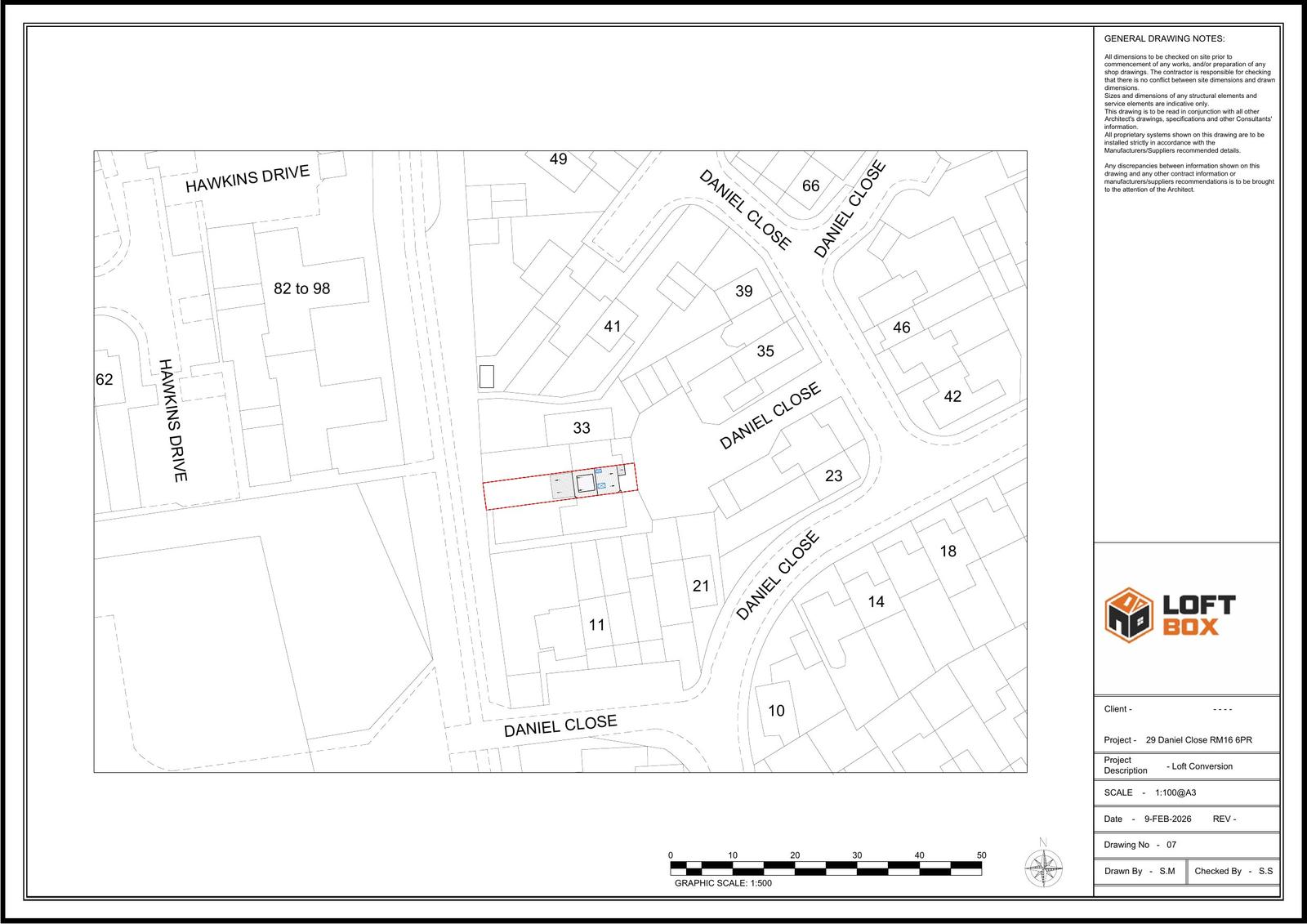Click the HAWKINS DRIVE label at top
Viewport: 1307px width, 924px height.
[x=247, y=178]
